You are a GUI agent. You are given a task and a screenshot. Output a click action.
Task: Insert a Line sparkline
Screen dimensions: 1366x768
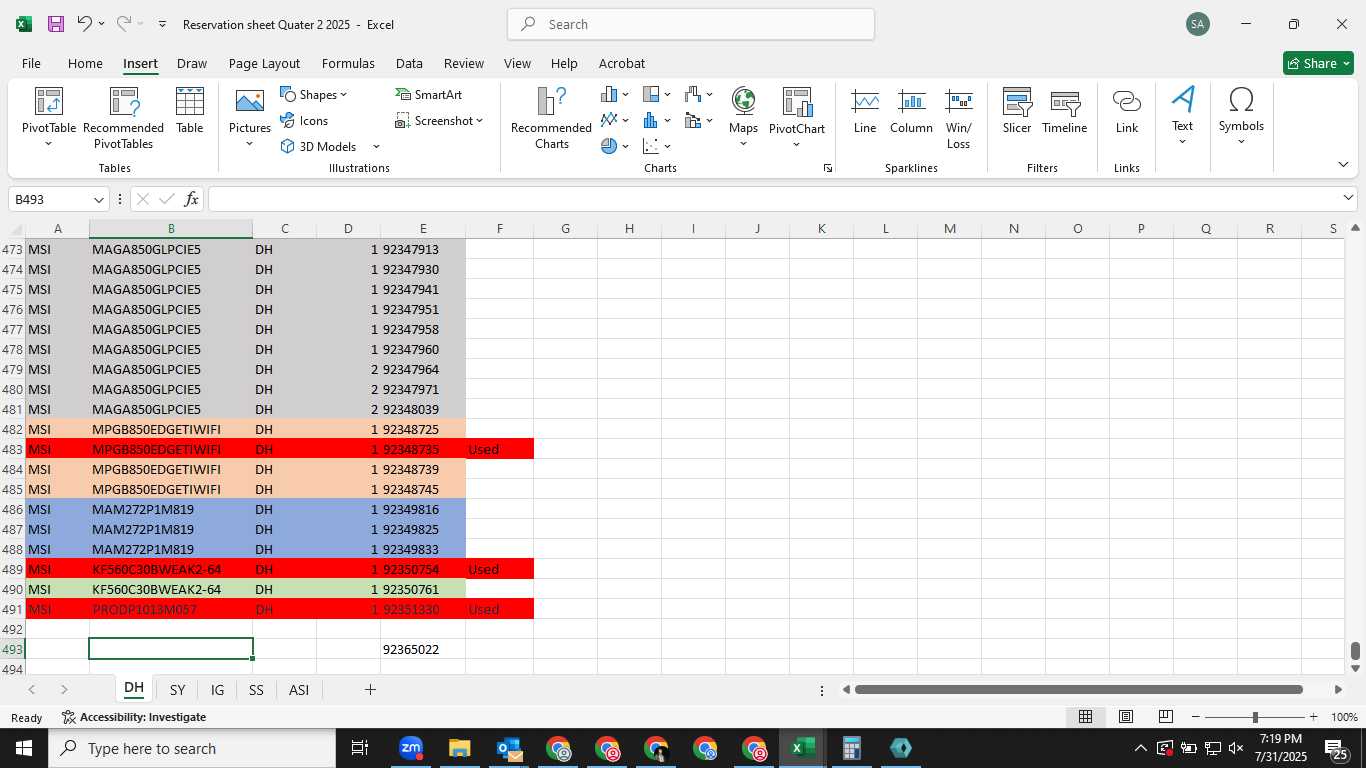[x=865, y=111]
